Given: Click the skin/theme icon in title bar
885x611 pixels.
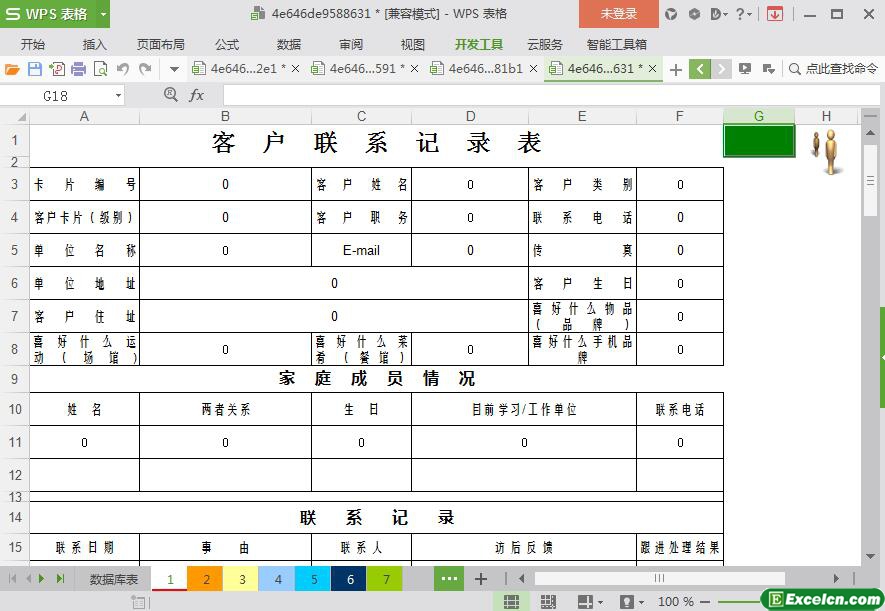Looking at the screenshot, I should click(x=671, y=14).
